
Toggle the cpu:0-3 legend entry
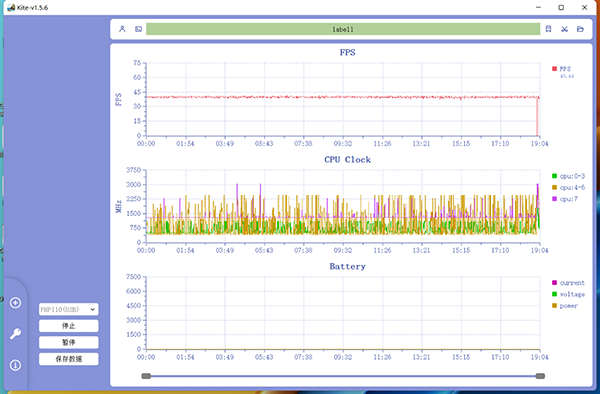569,176
